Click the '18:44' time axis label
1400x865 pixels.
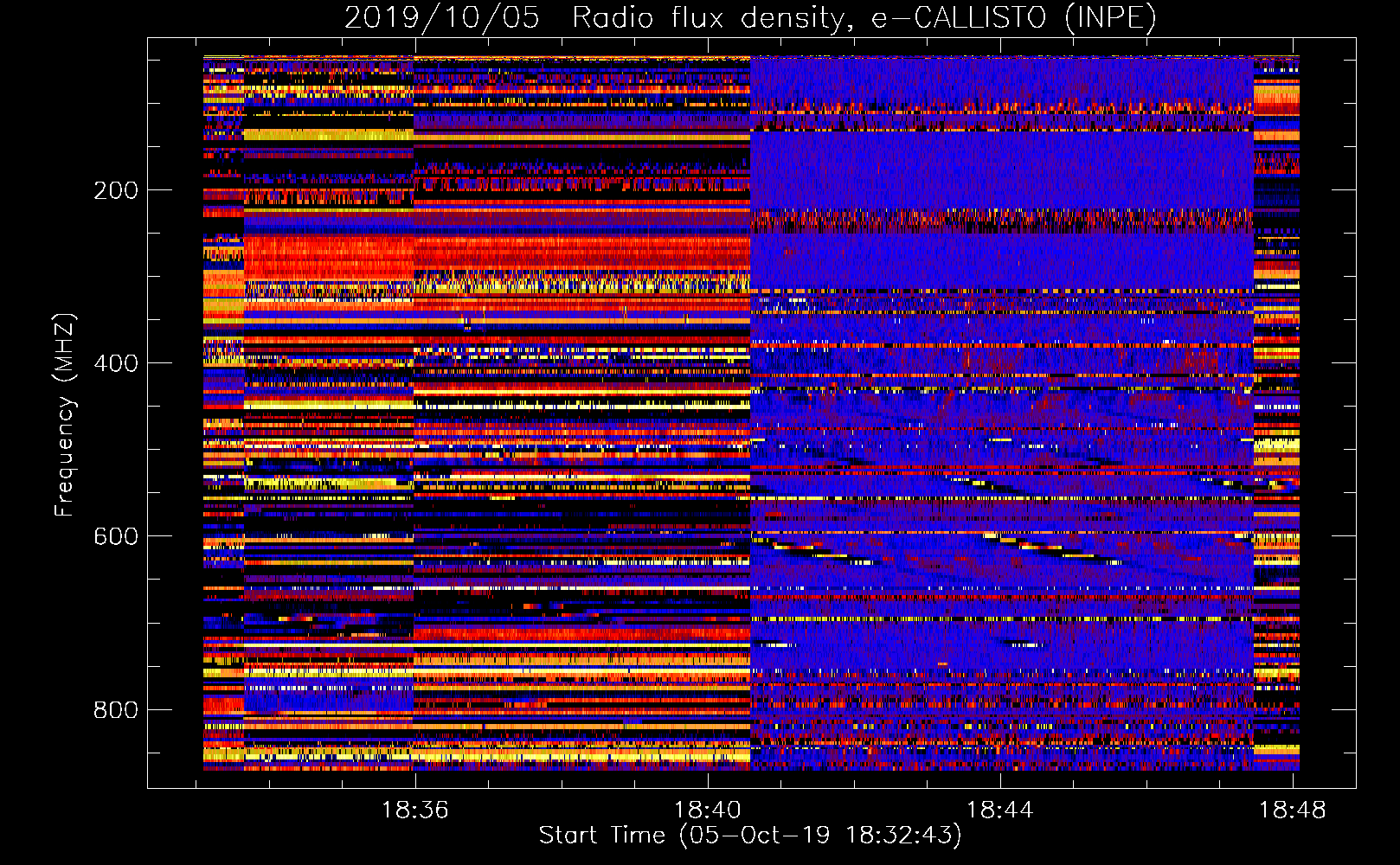1000,811
